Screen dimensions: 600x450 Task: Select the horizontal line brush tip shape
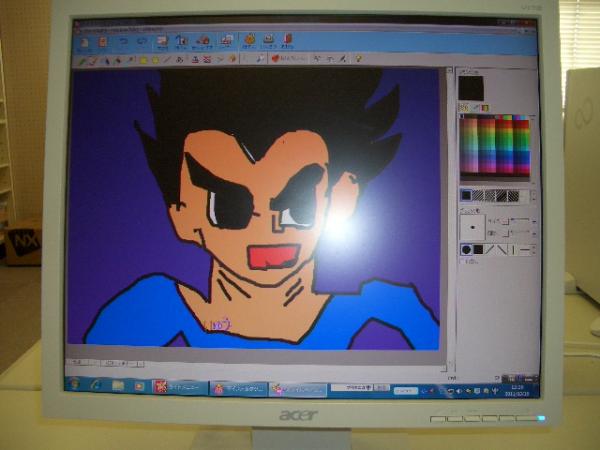pyautogui.click(x=524, y=250)
